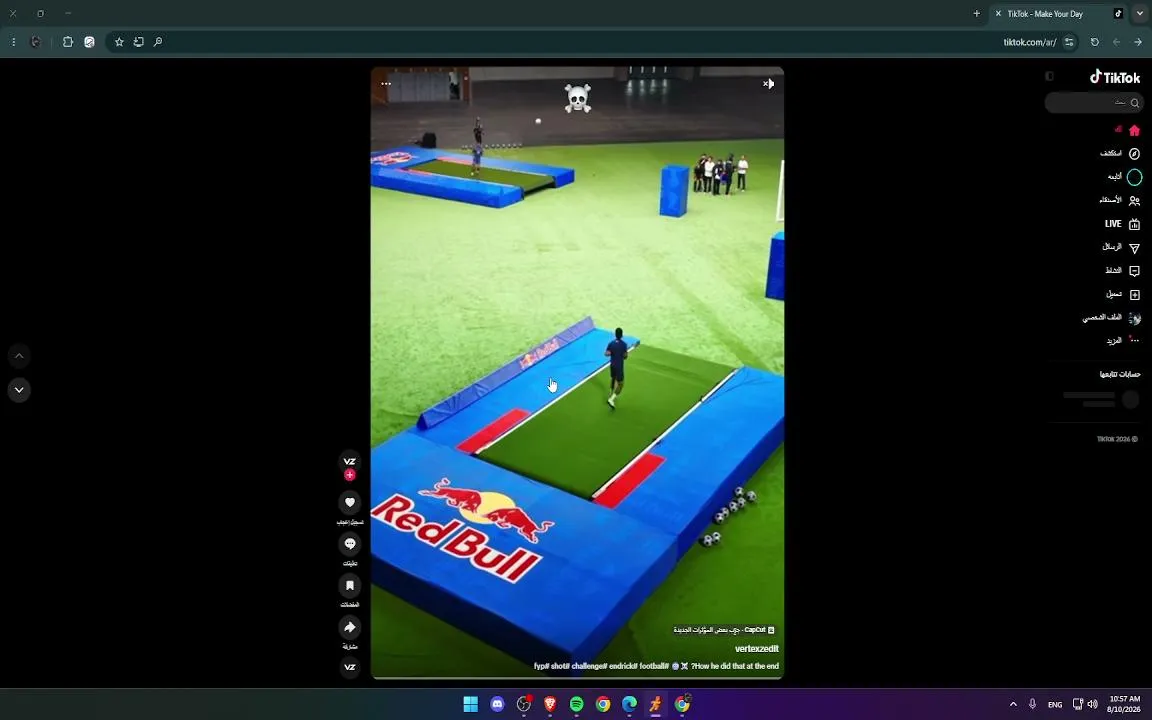Open the #football hashtag

pos(653,666)
